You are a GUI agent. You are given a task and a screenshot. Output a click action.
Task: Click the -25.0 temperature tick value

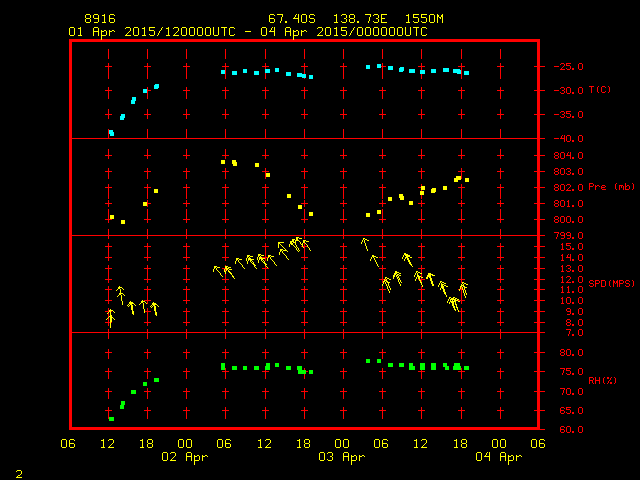(x=562, y=67)
